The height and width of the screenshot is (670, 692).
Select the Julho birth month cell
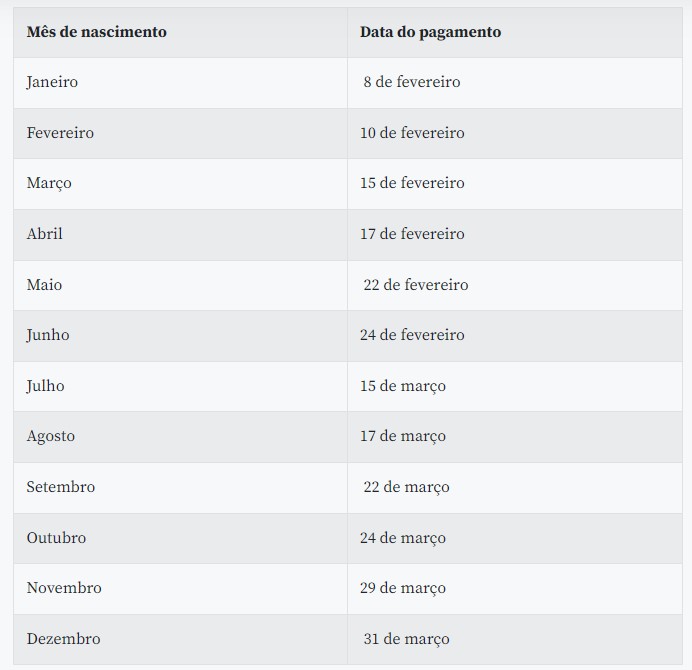45,386
